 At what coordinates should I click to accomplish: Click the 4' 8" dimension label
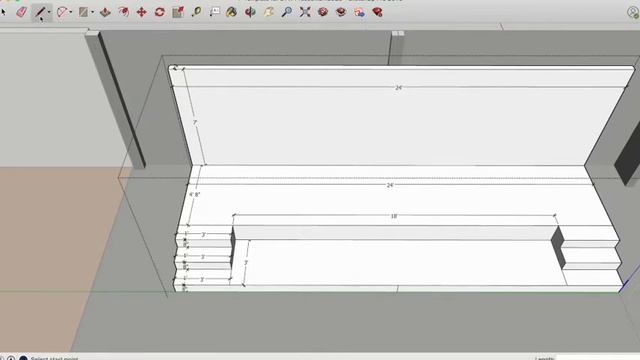coord(194,195)
